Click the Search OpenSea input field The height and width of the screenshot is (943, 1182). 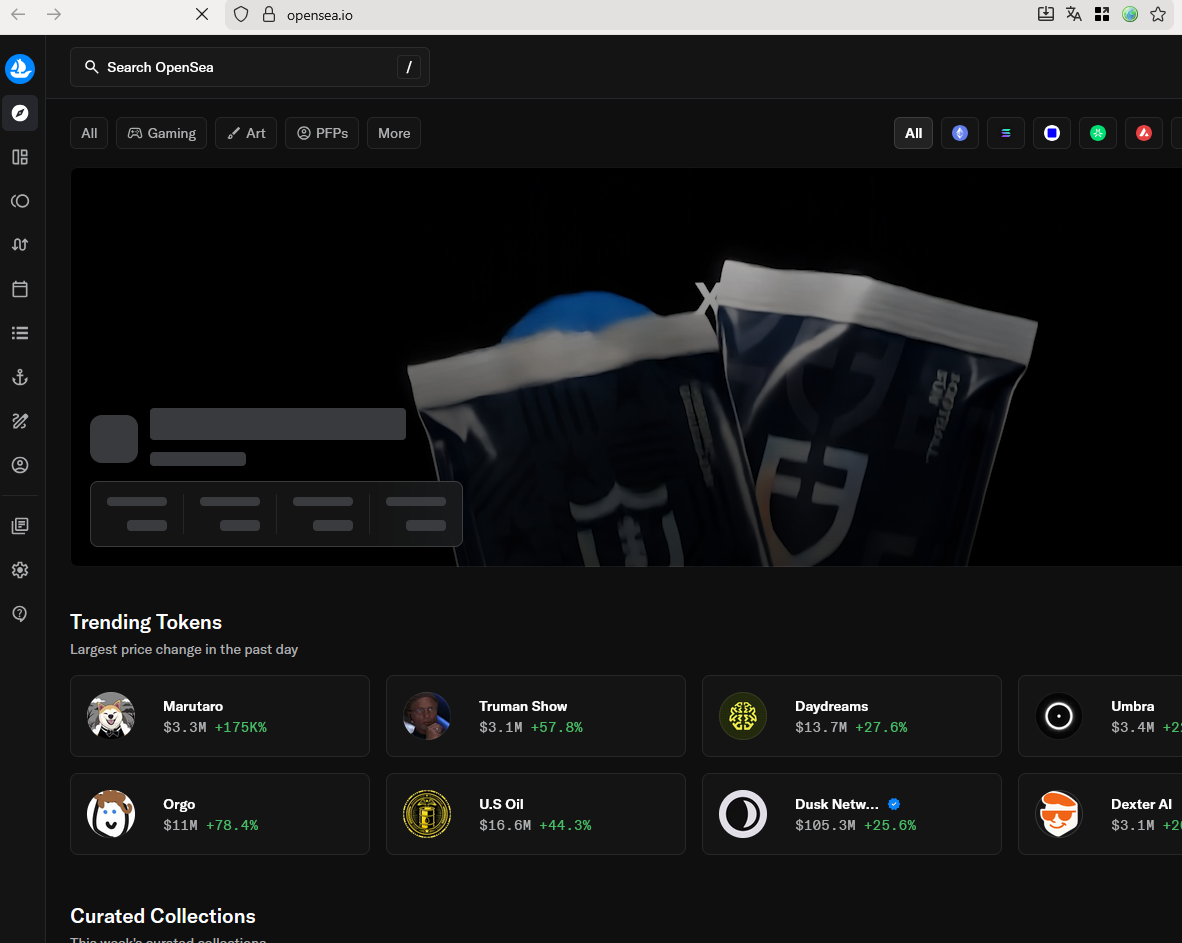(x=250, y=67)
